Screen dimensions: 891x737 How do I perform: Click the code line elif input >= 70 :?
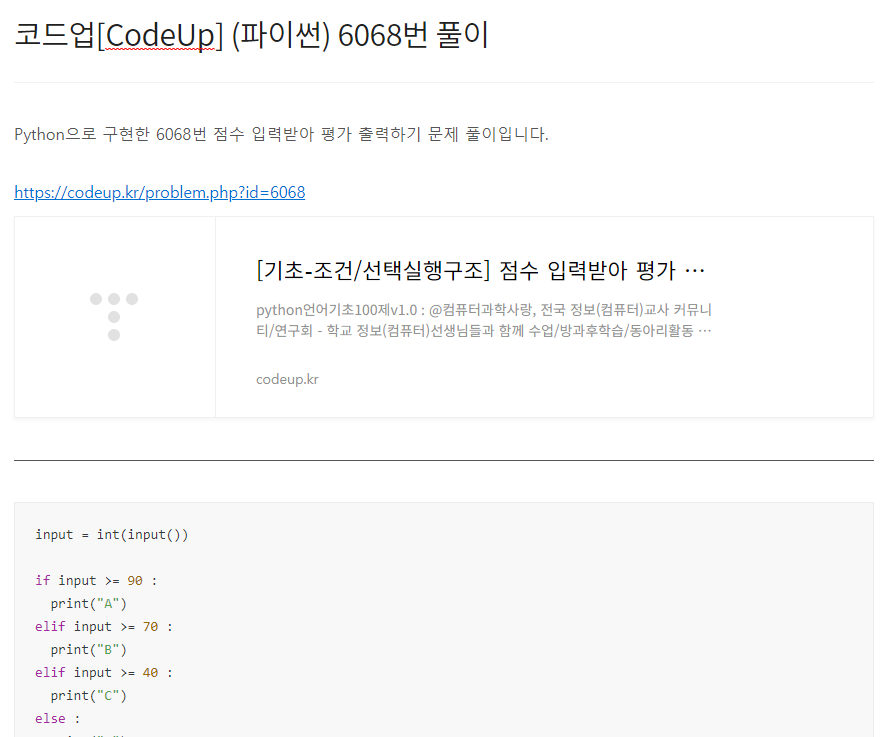point(103,627)
